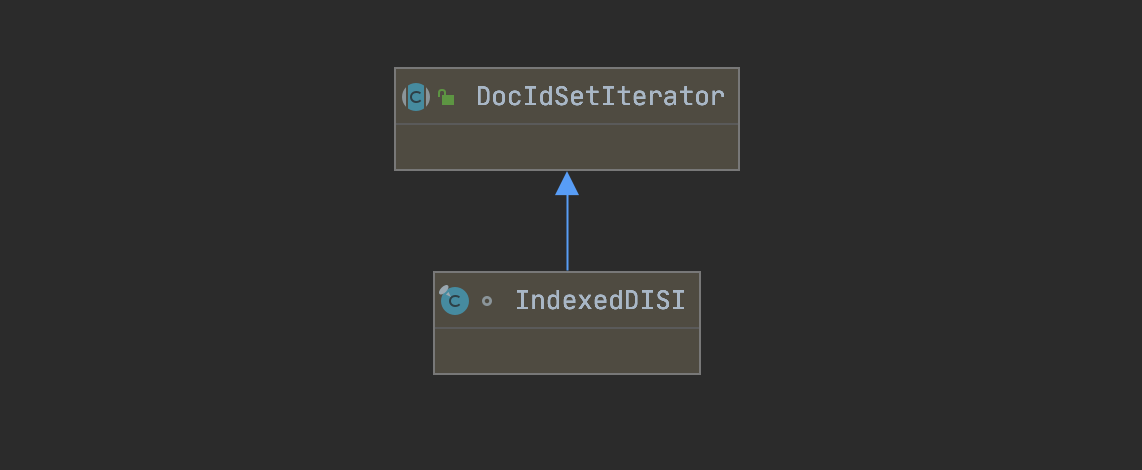This screenshot has width=1142, height=470.
Task: Click the empty canvas left of DocIdSetIterator
Action: [200, 120]
